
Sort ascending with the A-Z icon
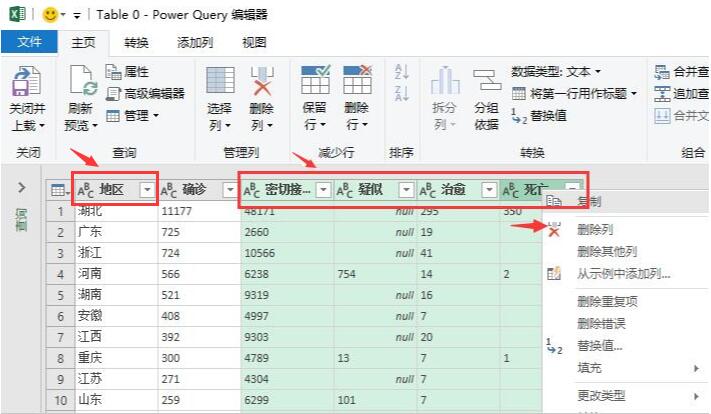click(402, 72)
